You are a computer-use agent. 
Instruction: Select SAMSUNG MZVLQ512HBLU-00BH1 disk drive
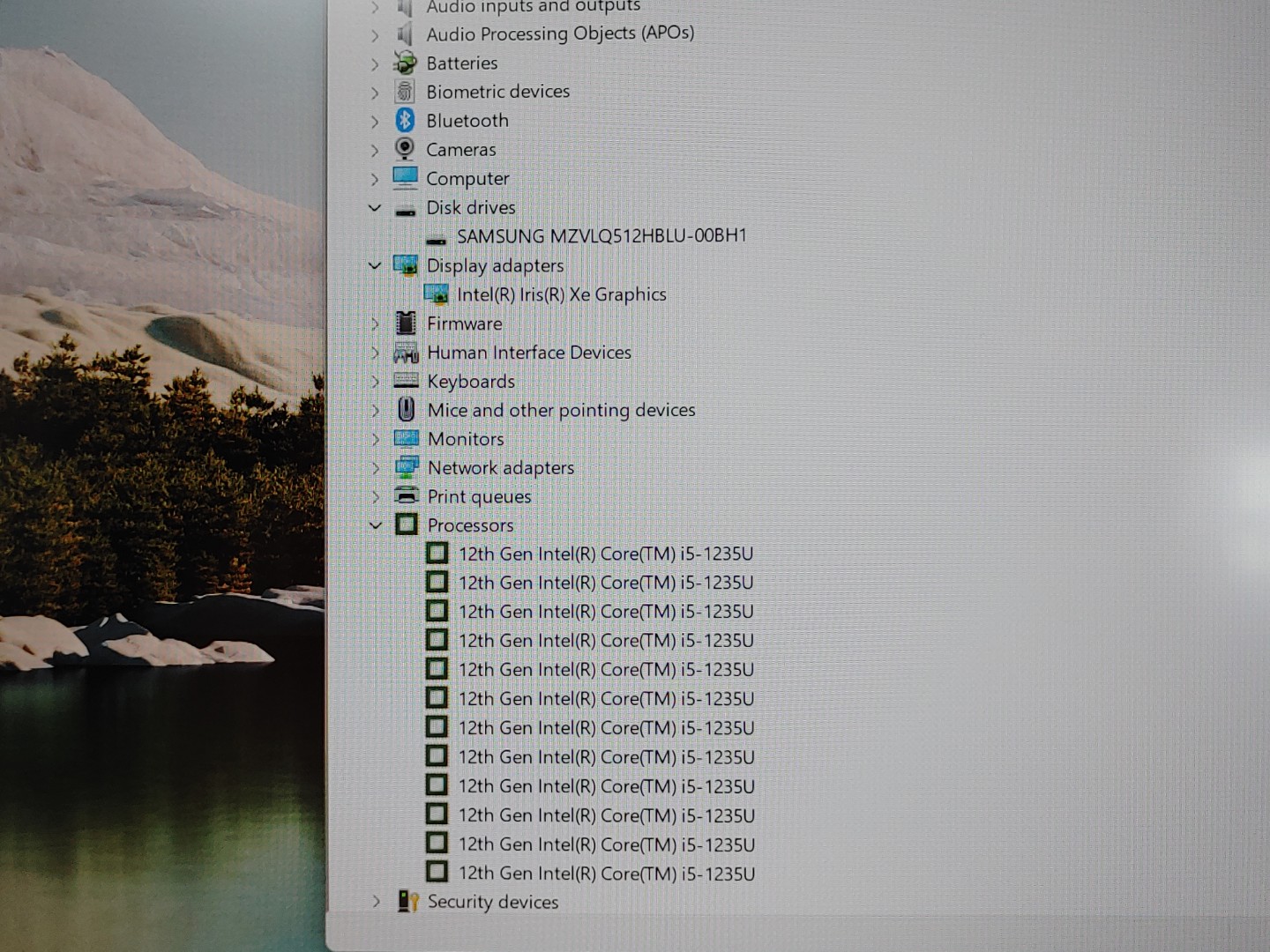(x=601, y=236)
